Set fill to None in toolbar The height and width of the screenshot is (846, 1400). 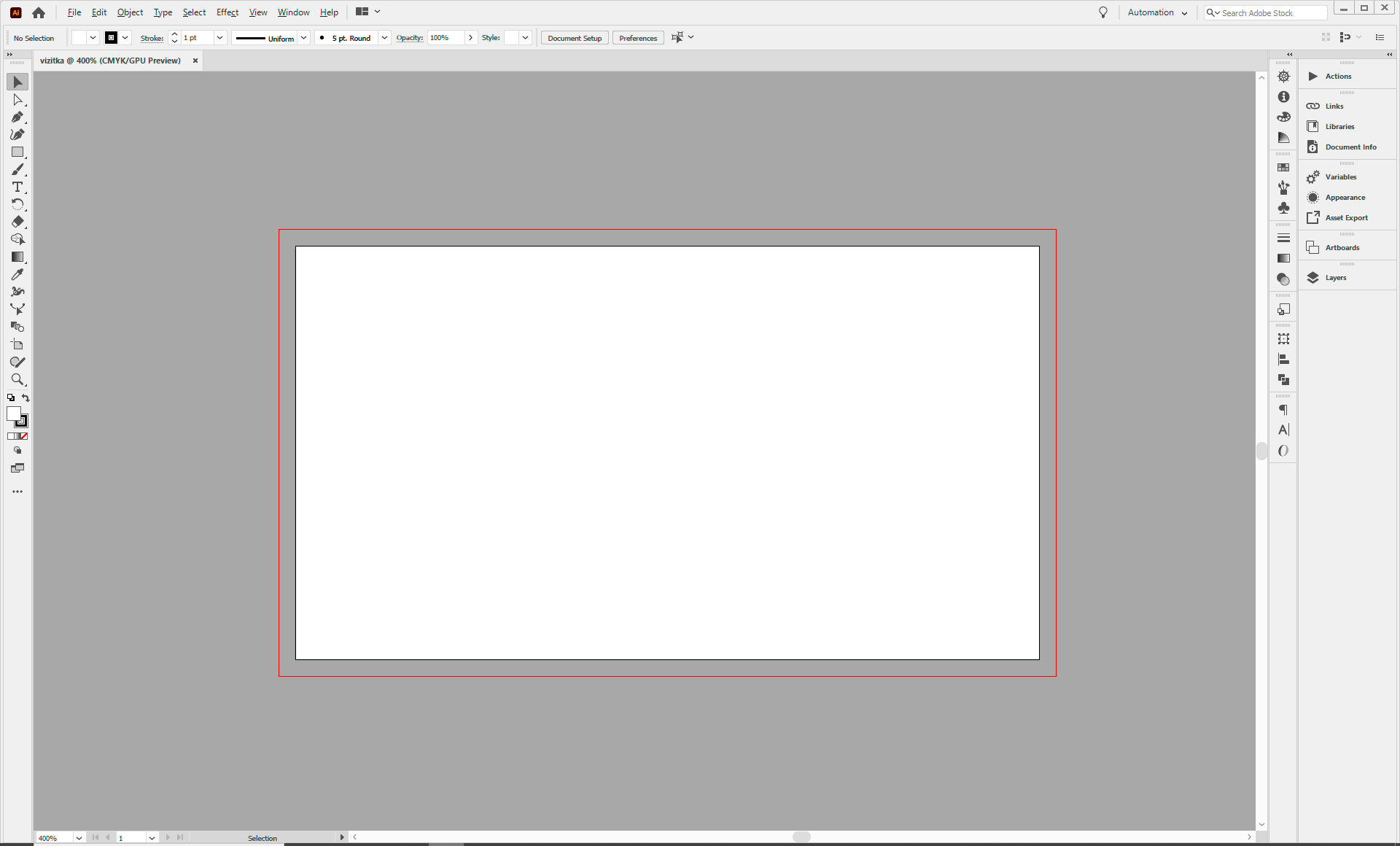coord(24,436)
